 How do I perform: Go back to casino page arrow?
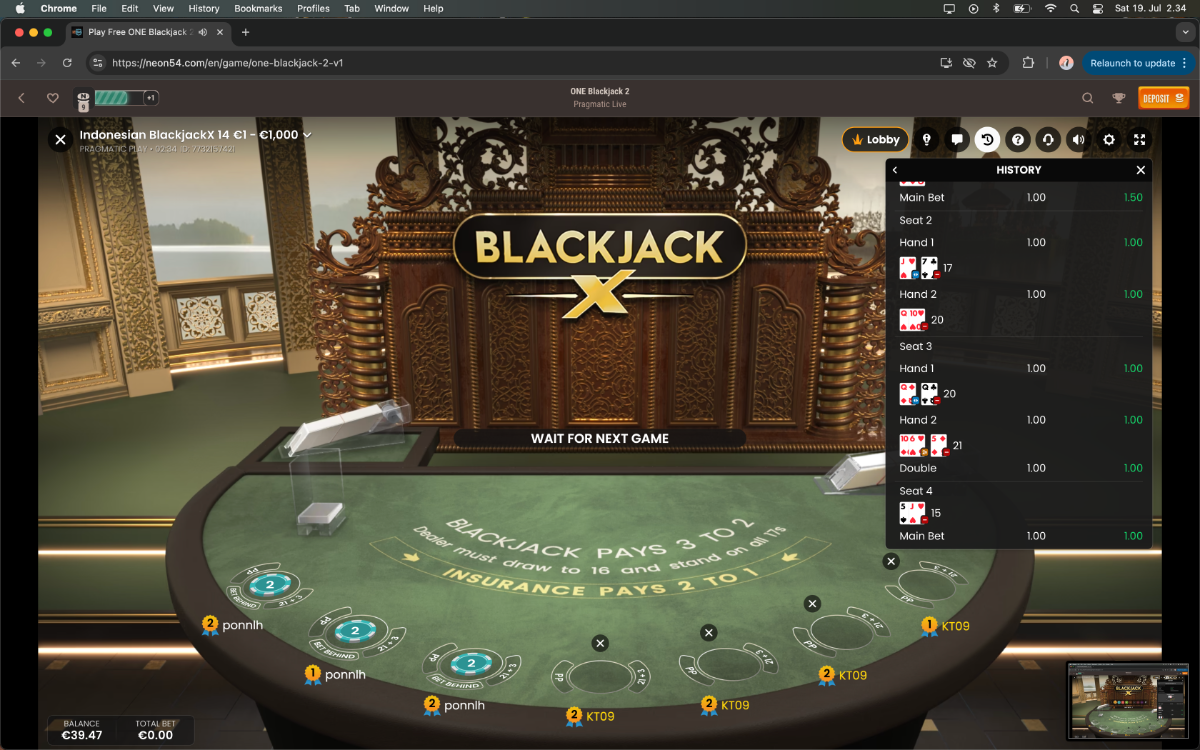tap(21, 98)
